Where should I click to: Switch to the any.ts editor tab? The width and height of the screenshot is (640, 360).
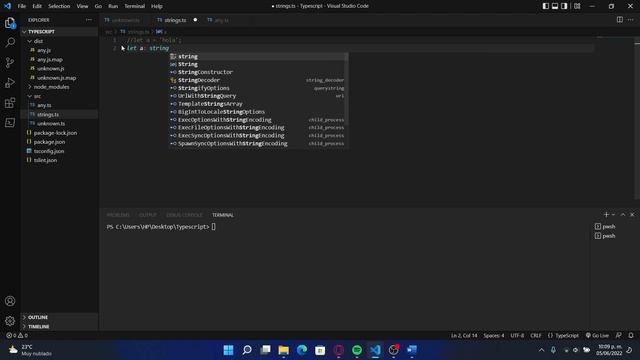pos(222,20)
